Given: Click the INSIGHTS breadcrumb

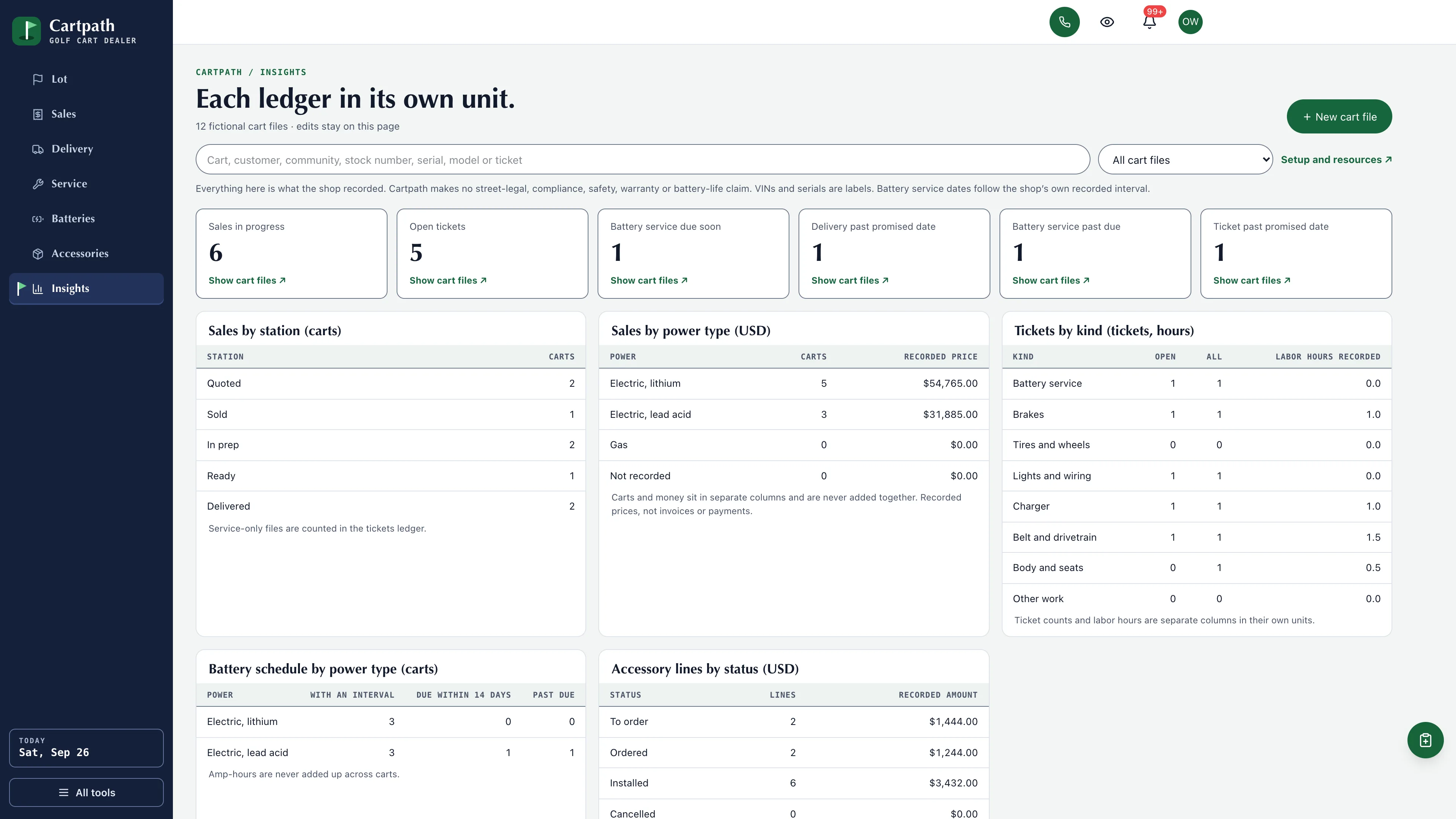Looking at the screenshot, I should coord(283,72).
